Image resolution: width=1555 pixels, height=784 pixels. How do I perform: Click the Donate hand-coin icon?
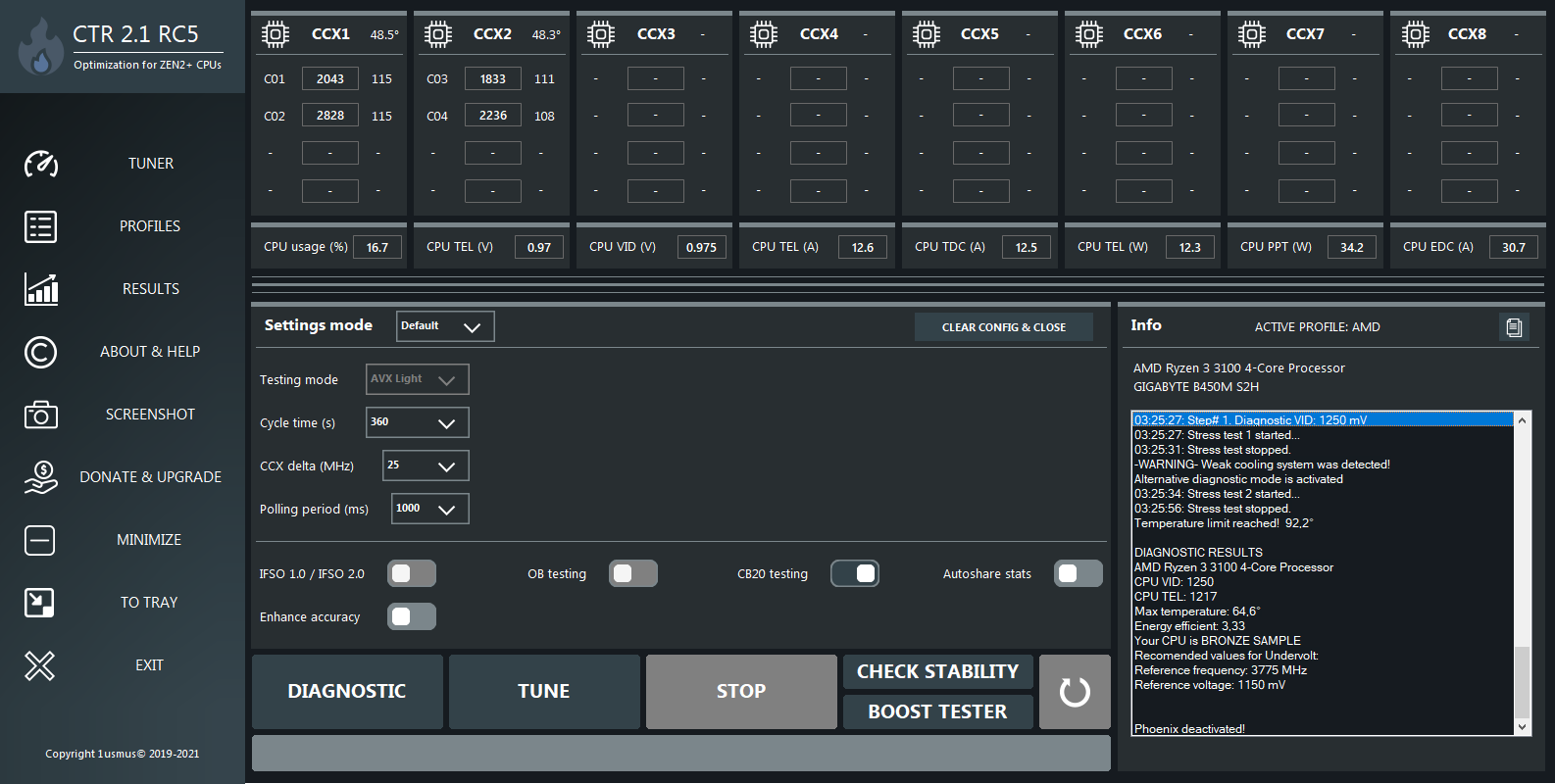40,477
